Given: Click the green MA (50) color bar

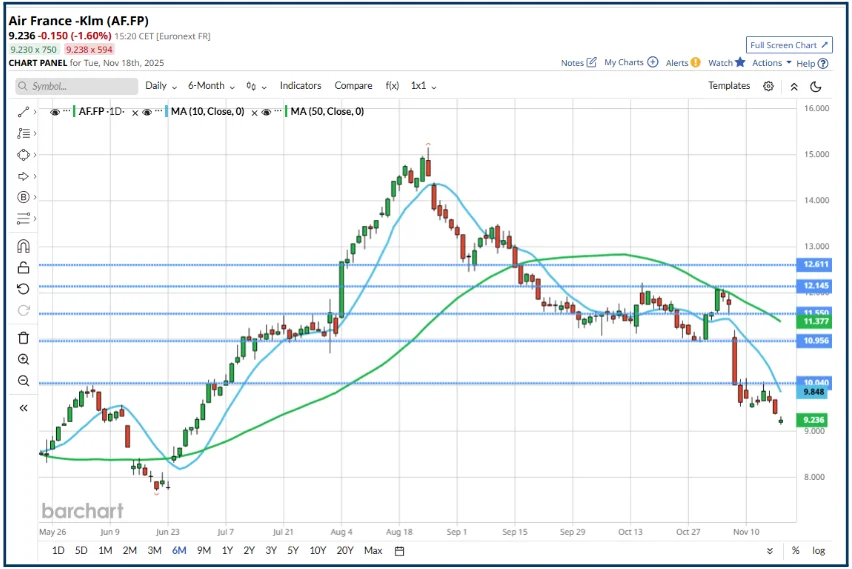Looking at the screenshot, I should [x=286, y=111].
